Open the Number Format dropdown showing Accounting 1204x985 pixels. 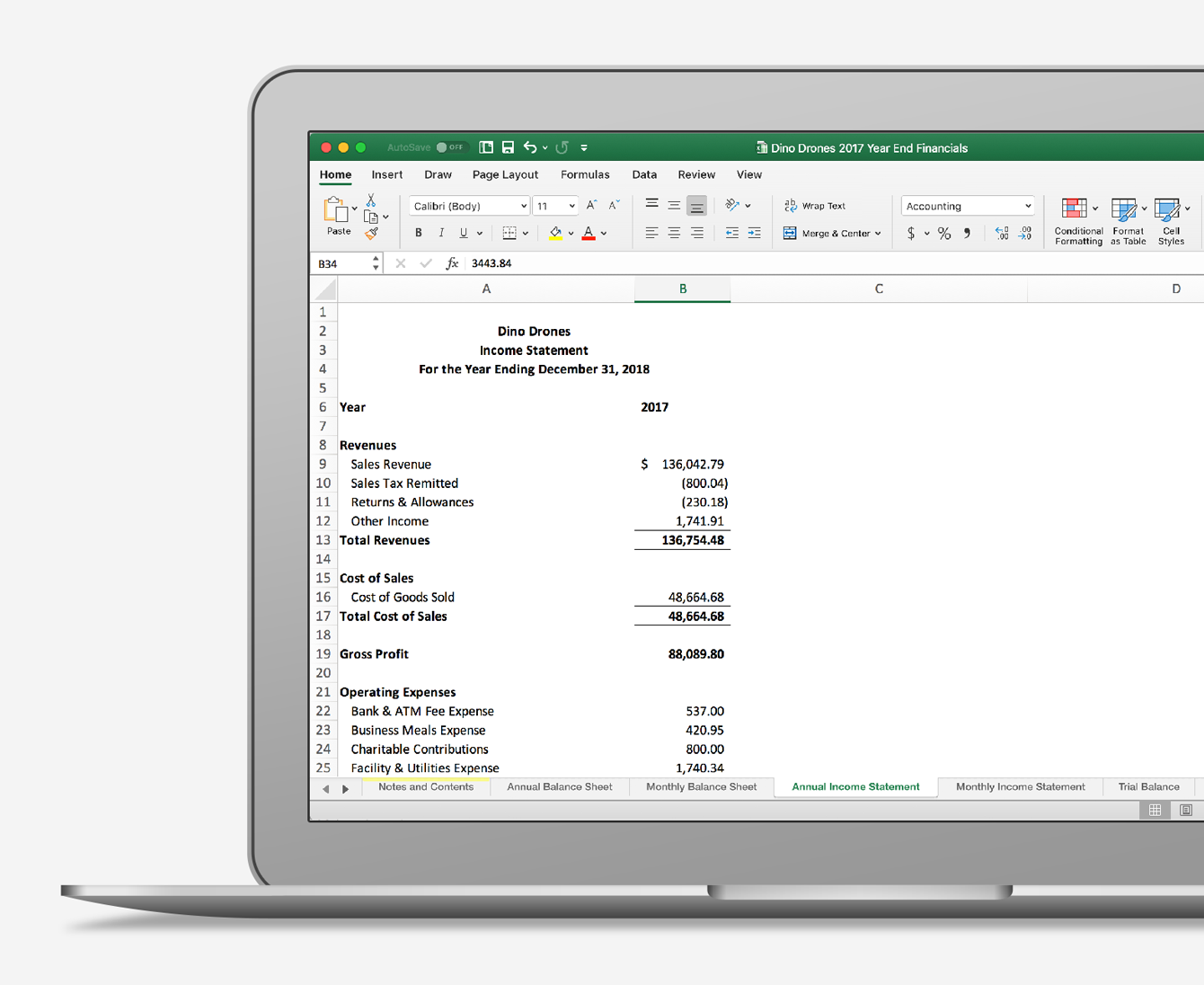pos(967,205)
